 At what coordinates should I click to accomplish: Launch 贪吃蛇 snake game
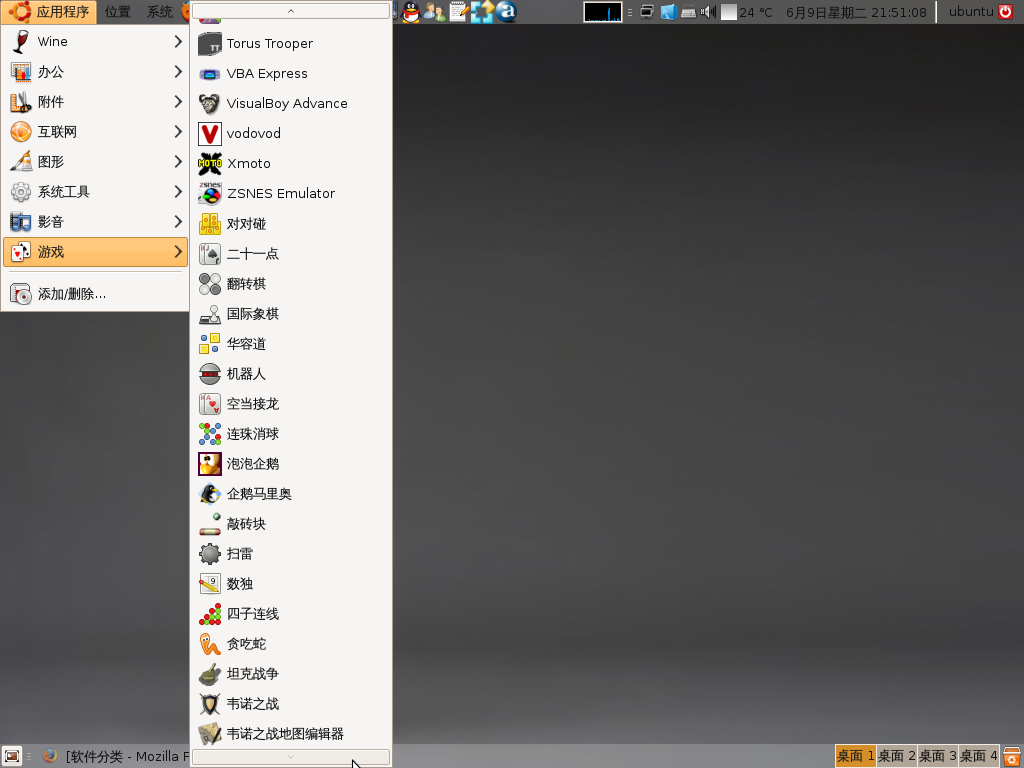pyautogui.click(x=291, y=644)
